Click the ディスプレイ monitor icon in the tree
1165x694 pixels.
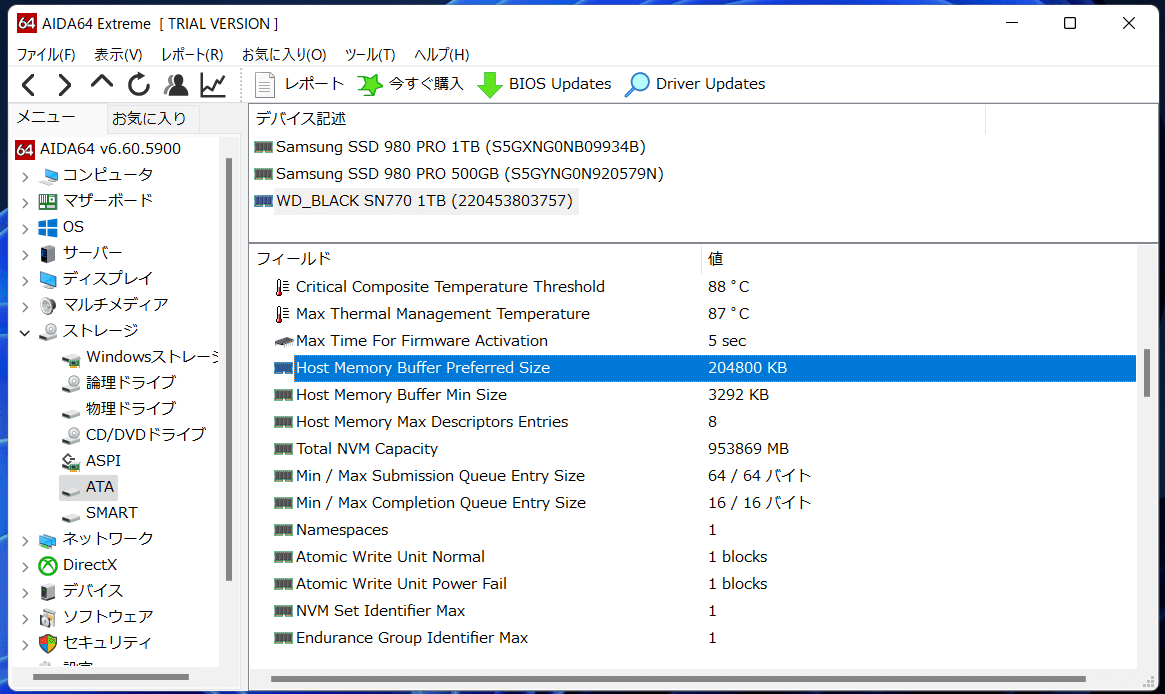[x=48, y=280]
